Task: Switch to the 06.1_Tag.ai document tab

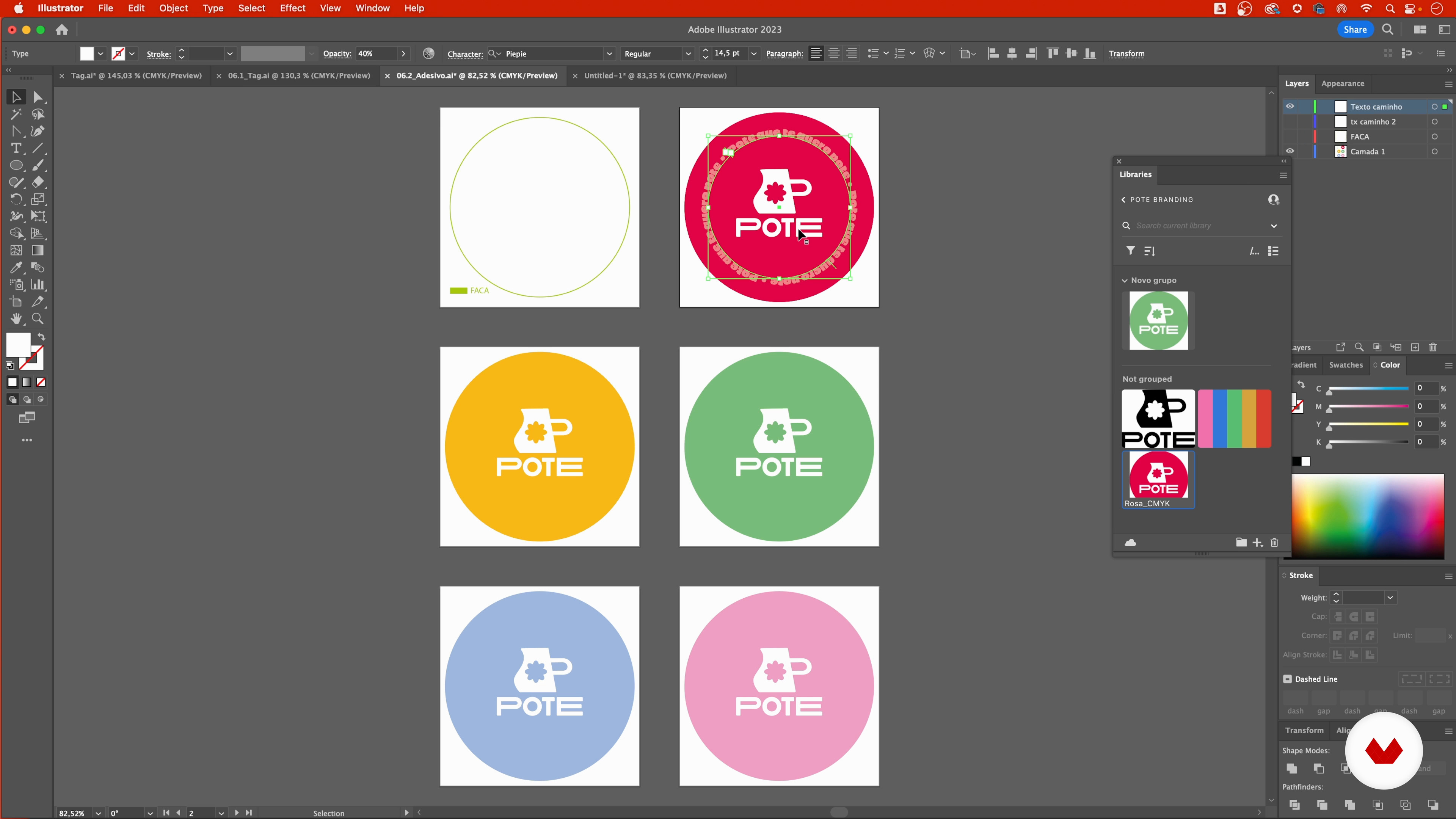Action: [299, 76]
